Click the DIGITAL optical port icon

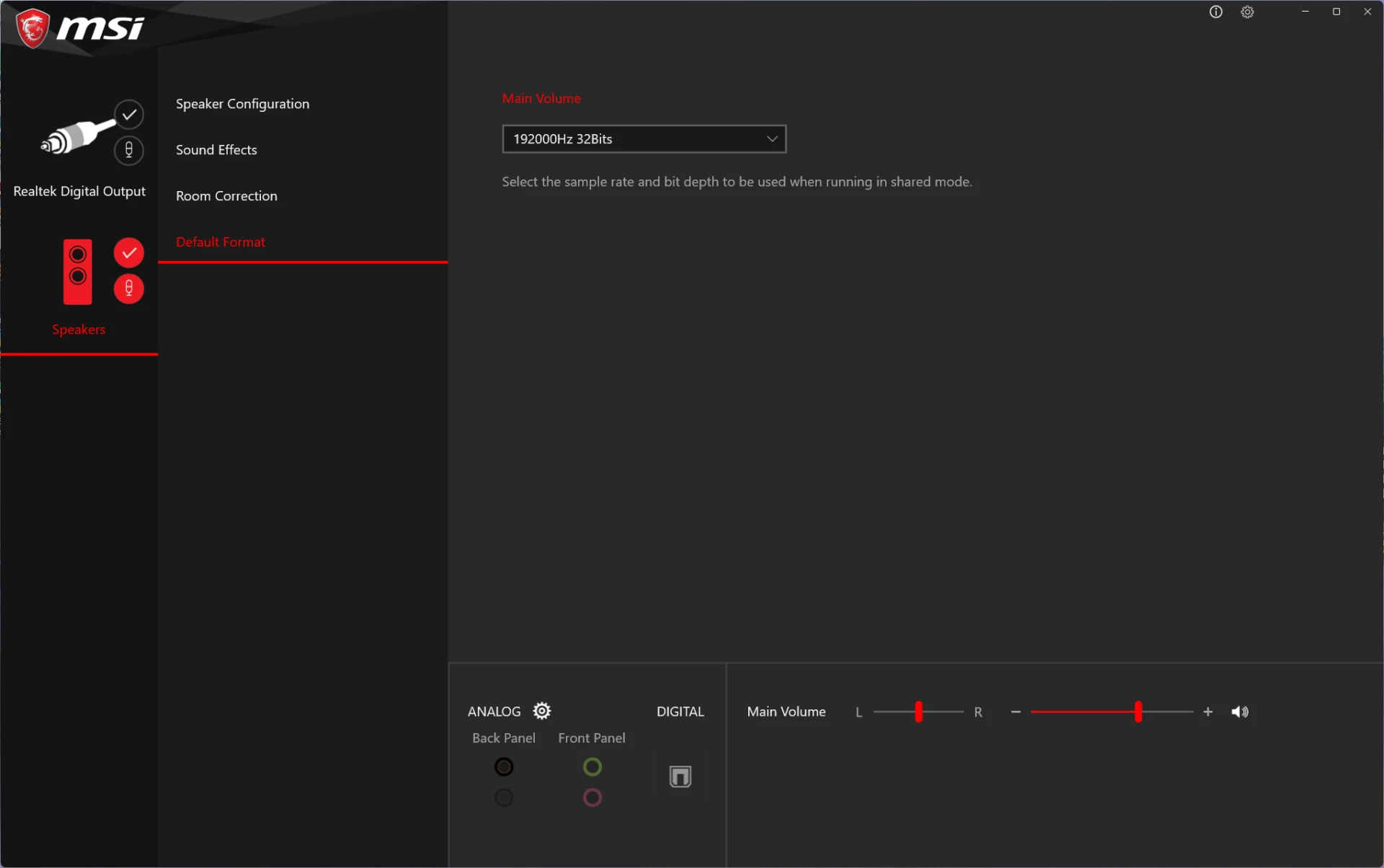[x=680, y=776]
